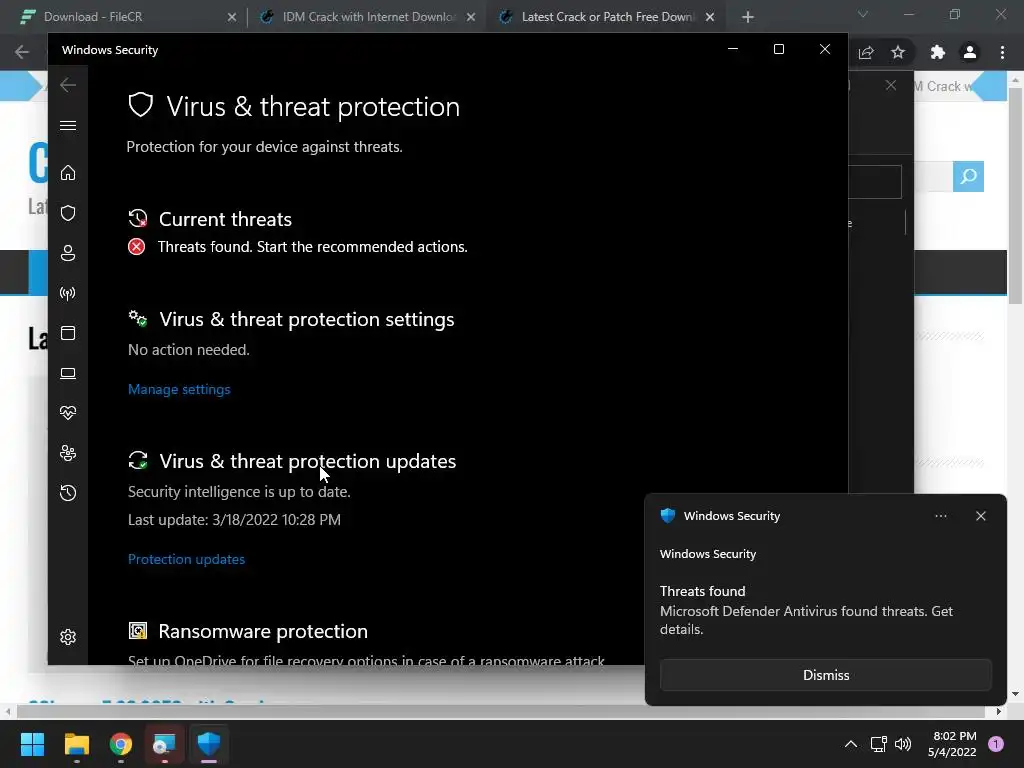
Task: Close the Latest Crack or Patch browser tab
Action: [710, 17]
